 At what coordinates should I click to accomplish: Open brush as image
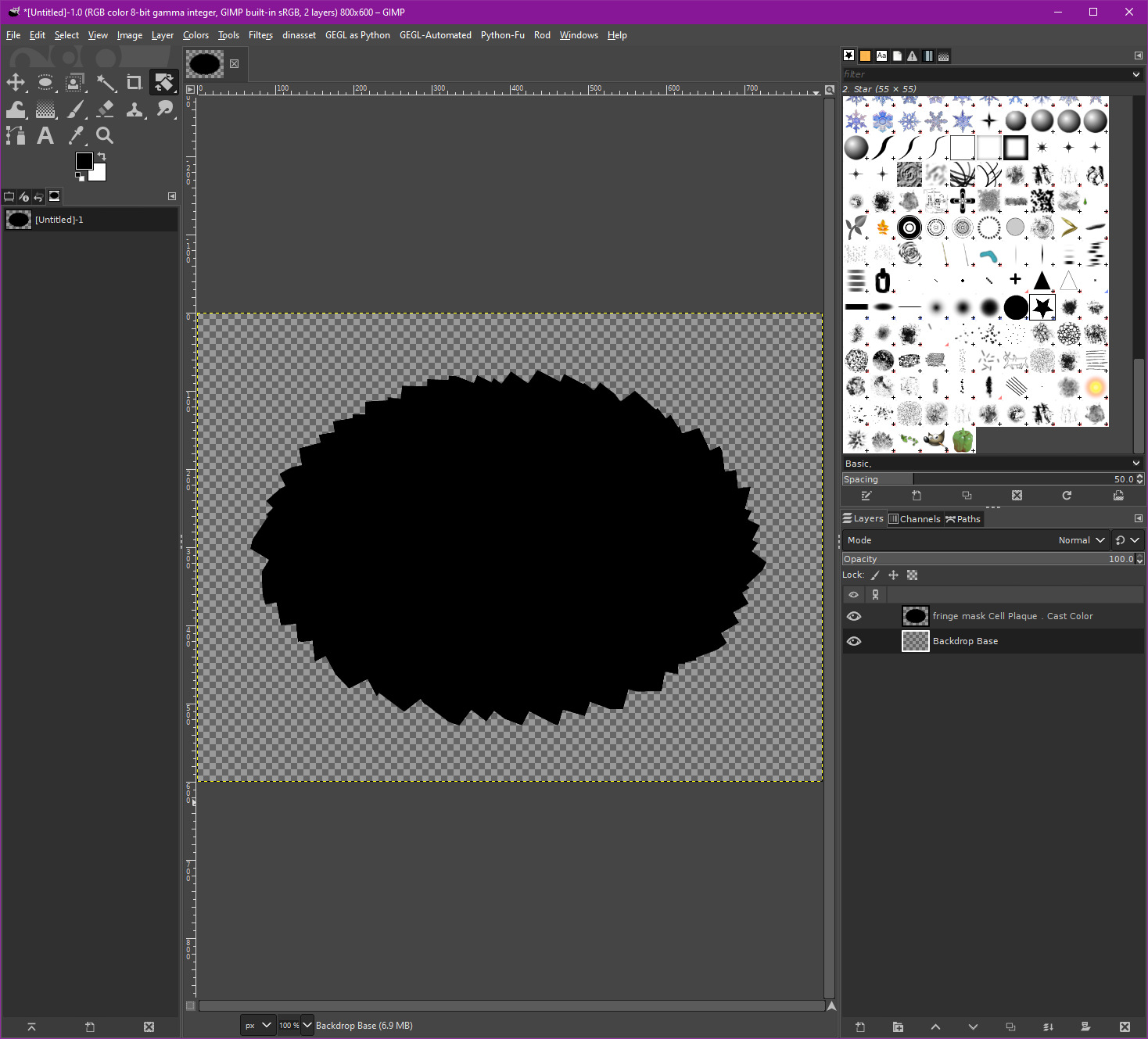click(1118, 496)
